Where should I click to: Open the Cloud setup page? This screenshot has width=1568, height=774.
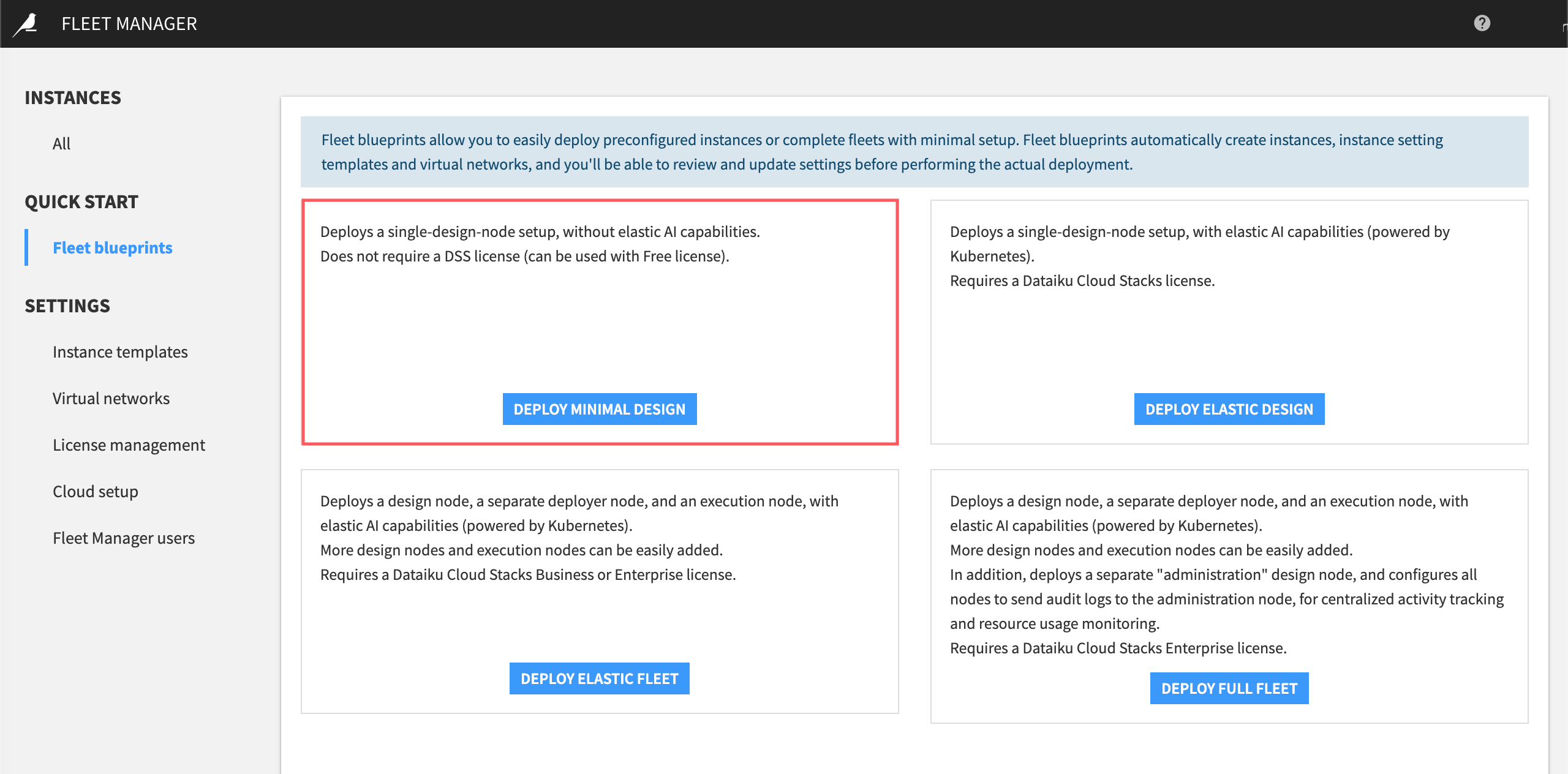coord(95,490)
